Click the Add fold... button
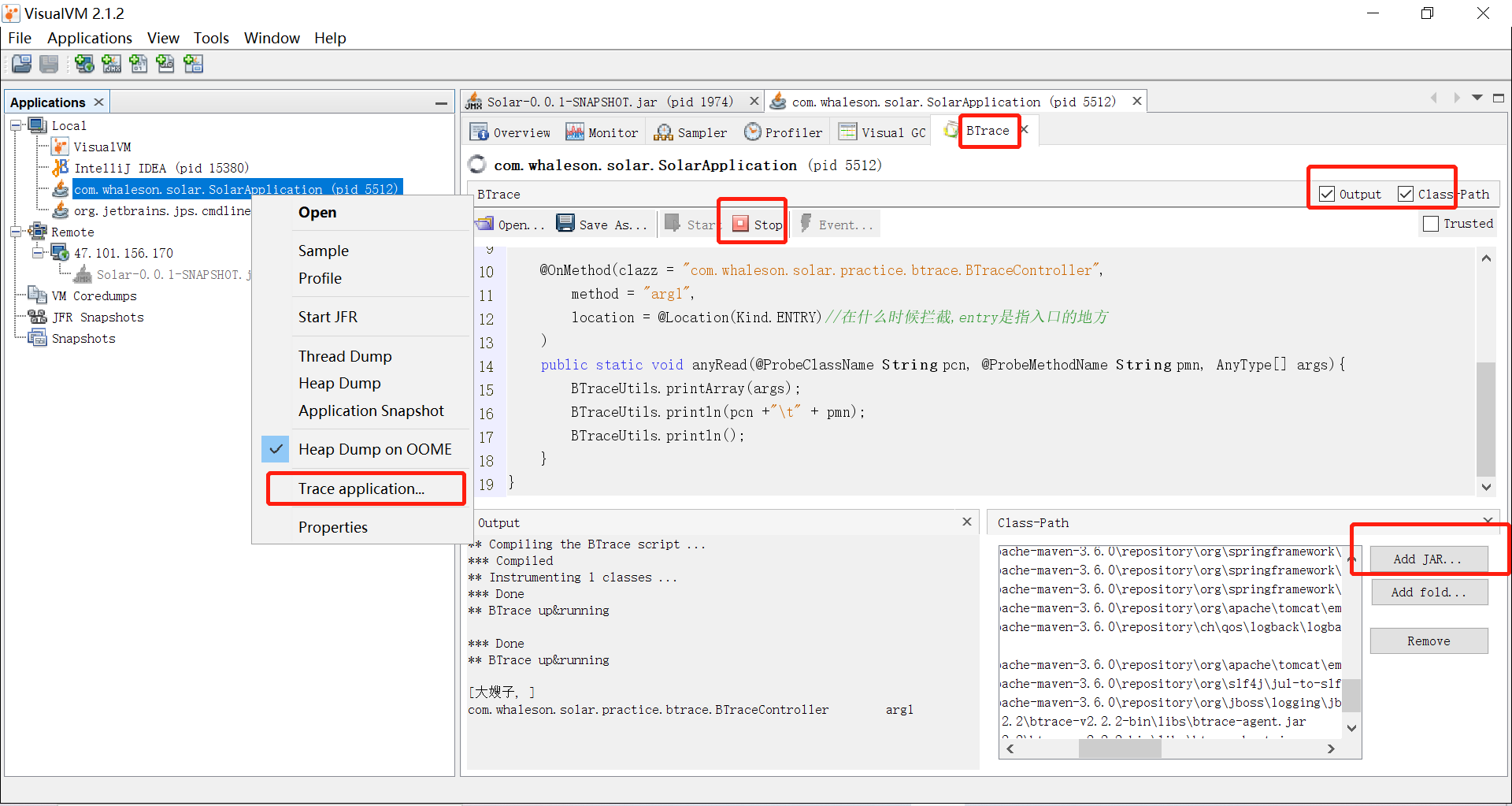Image resolution: width=1512 pixels, height=806 pixels. click(1429, 592)
